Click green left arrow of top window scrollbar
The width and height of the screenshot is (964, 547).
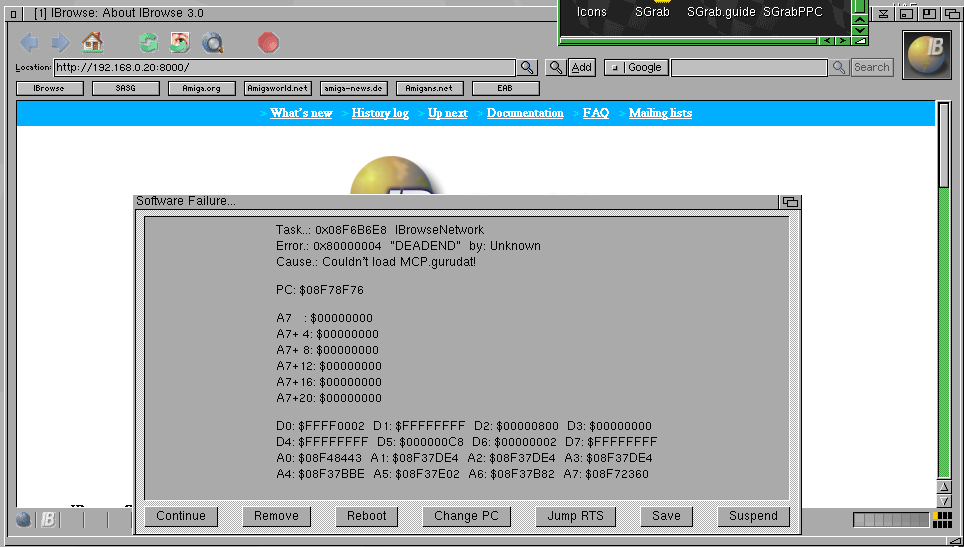828,41
